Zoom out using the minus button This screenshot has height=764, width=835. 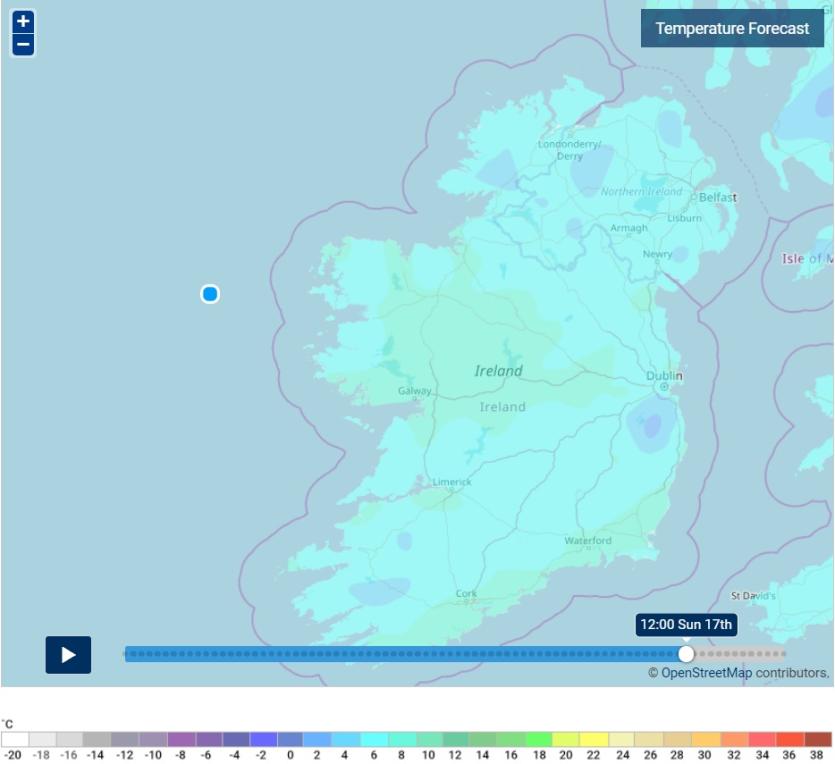coord(23,45)
